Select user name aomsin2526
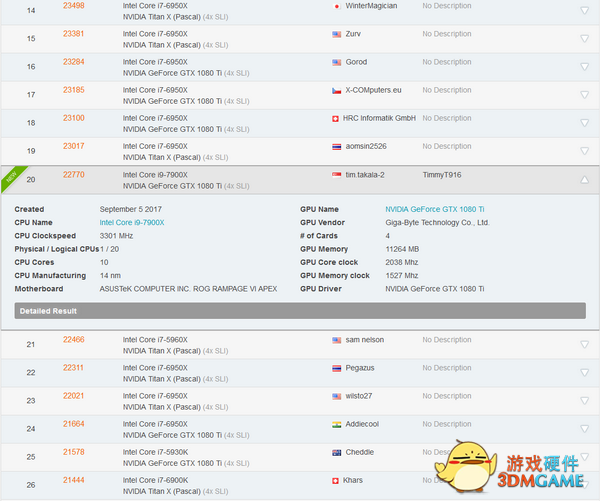 tap(366, 146)
